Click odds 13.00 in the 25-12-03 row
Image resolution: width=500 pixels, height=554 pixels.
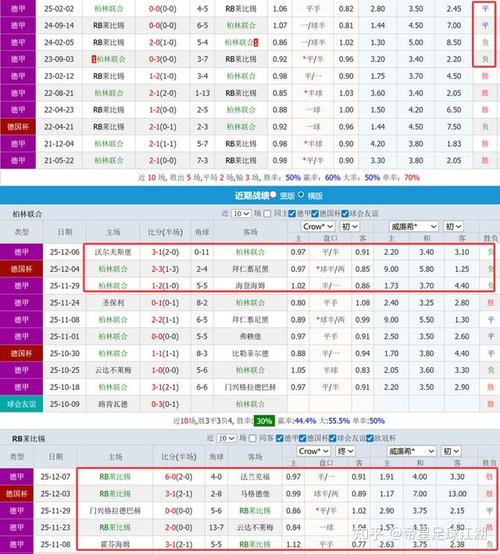tap(457, 494)
